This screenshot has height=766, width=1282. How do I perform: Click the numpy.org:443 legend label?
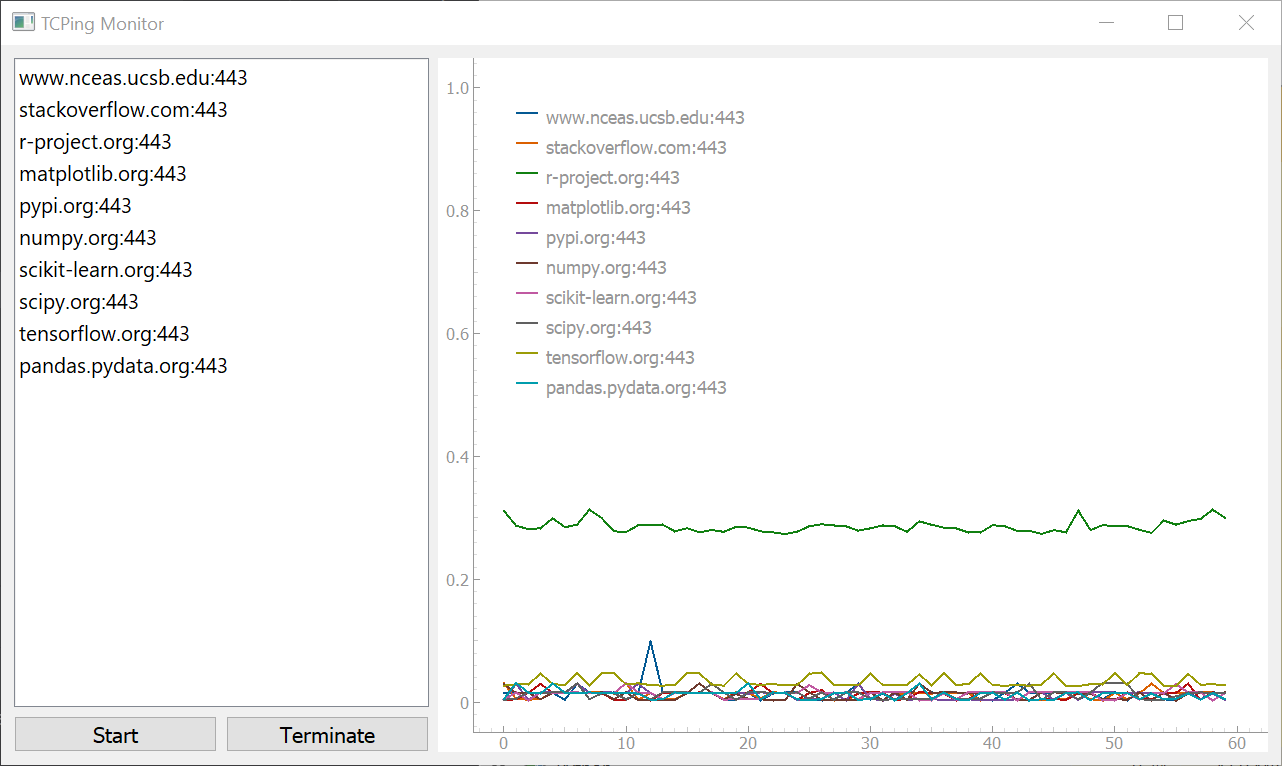(x=606, y=268)
